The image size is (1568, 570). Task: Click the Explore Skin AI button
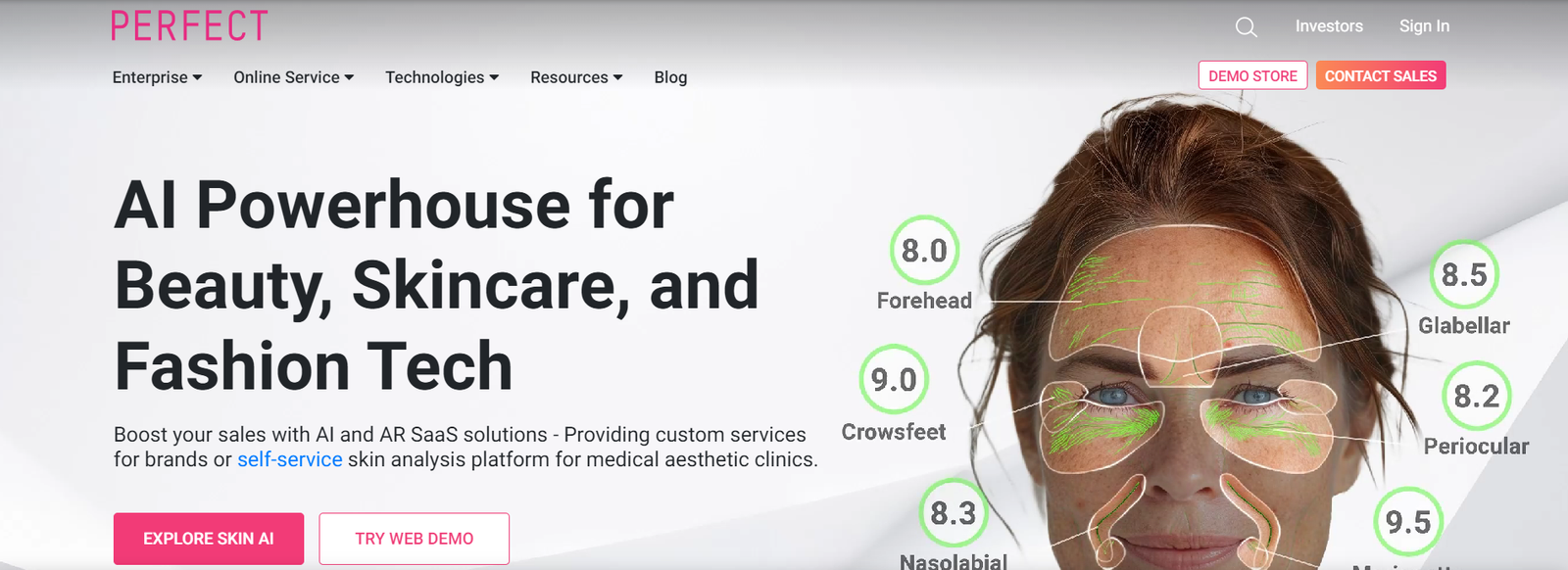tap(209, 539)
